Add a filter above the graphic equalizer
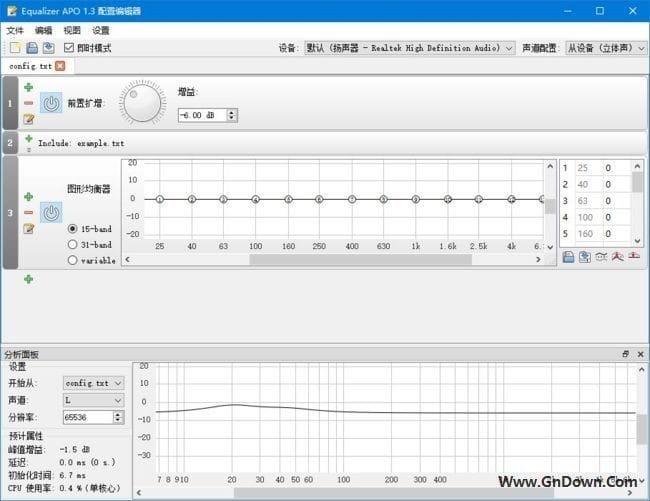 [29, 196]
